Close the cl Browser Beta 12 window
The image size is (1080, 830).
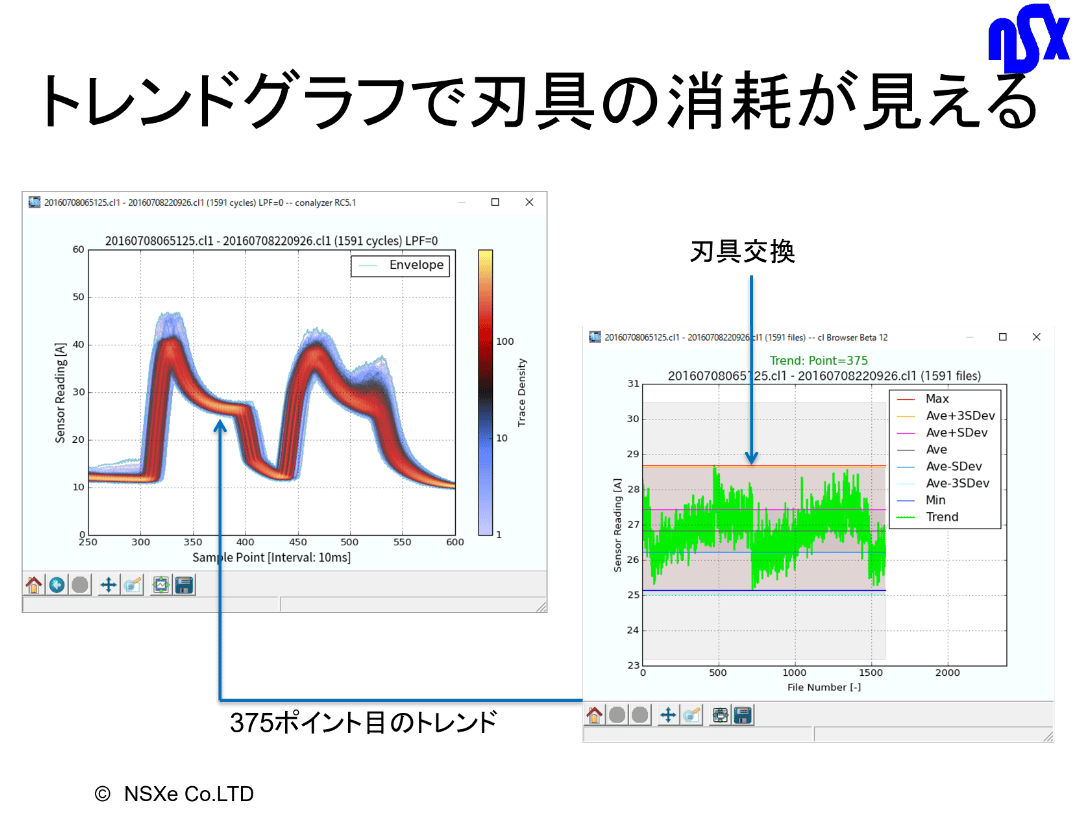click(1036, 337)
